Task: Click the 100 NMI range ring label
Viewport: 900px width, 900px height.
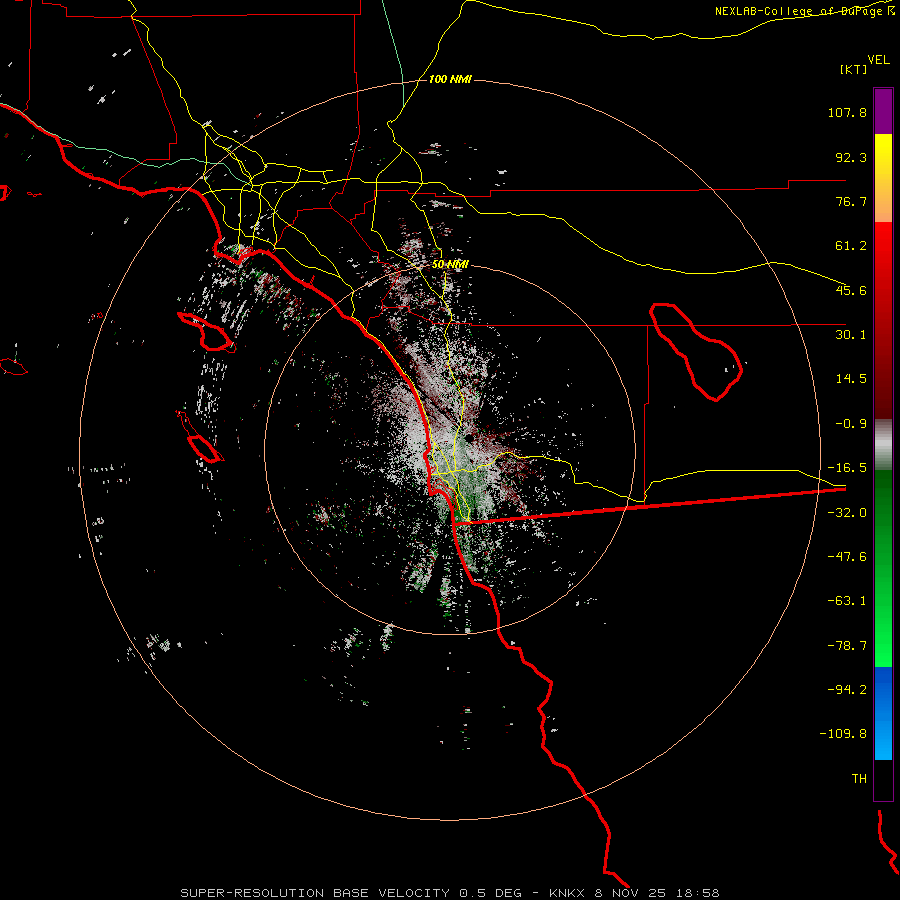Action: tap(450, 79)
